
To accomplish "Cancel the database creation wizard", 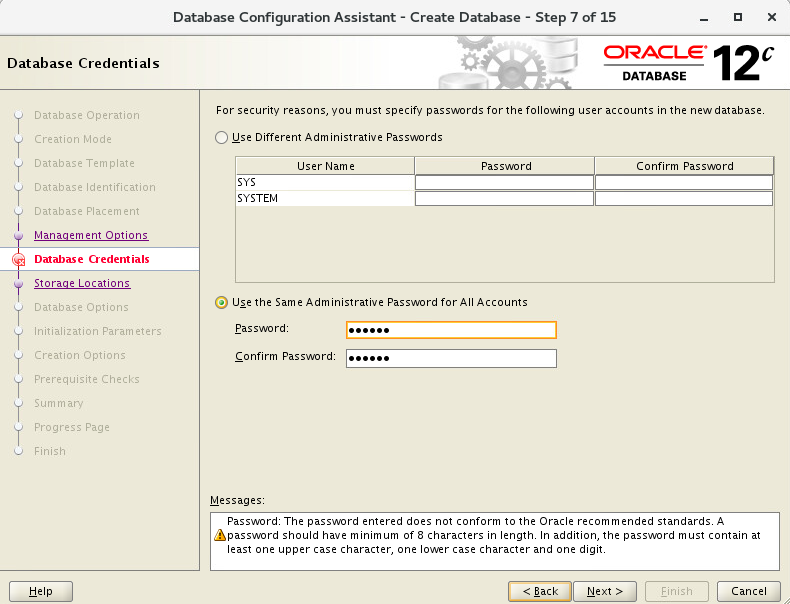I will tap(748, 591).
